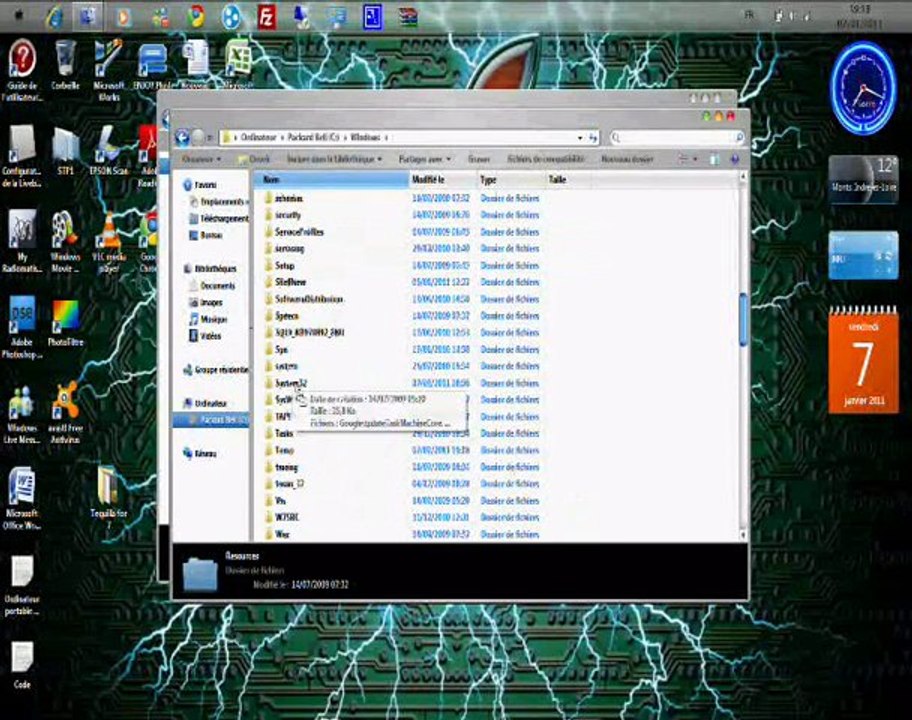Select Musique library in sidebar

[x=208, y=319]
